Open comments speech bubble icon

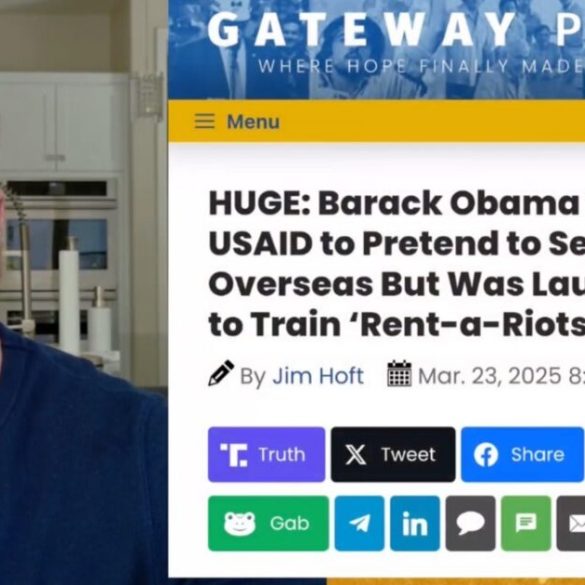tap(470, 523)
